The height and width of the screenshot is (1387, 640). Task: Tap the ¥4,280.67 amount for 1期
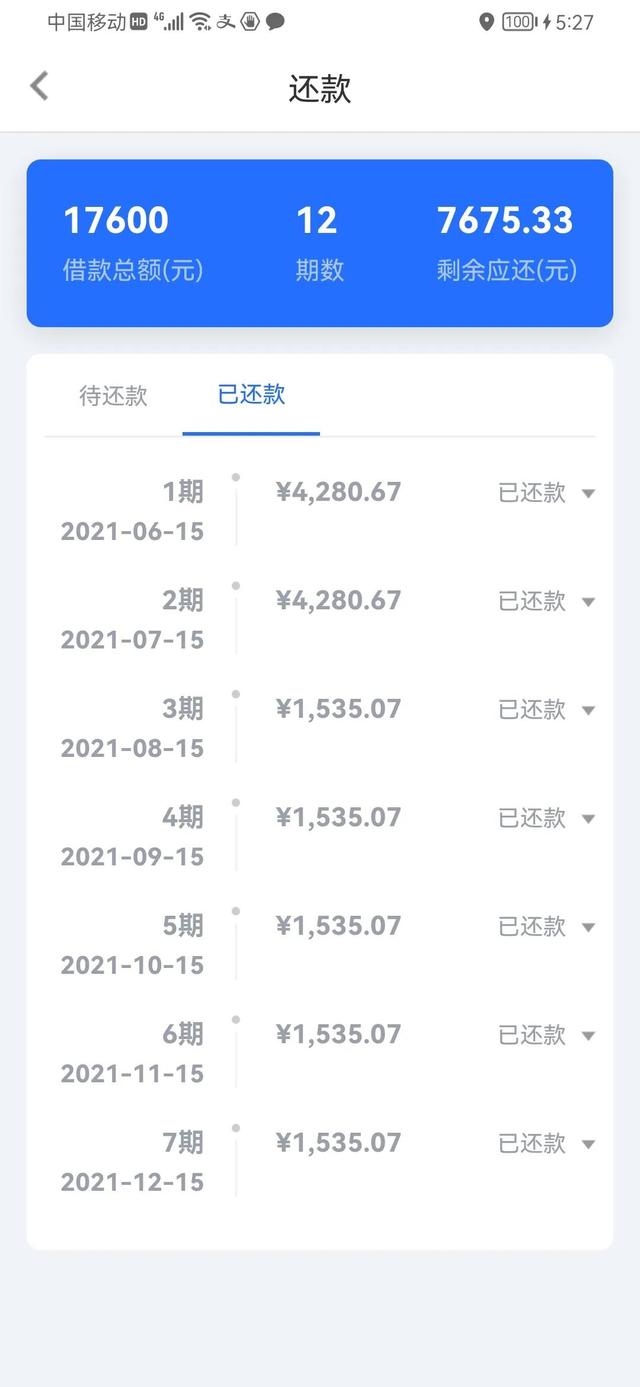point(338,492)
